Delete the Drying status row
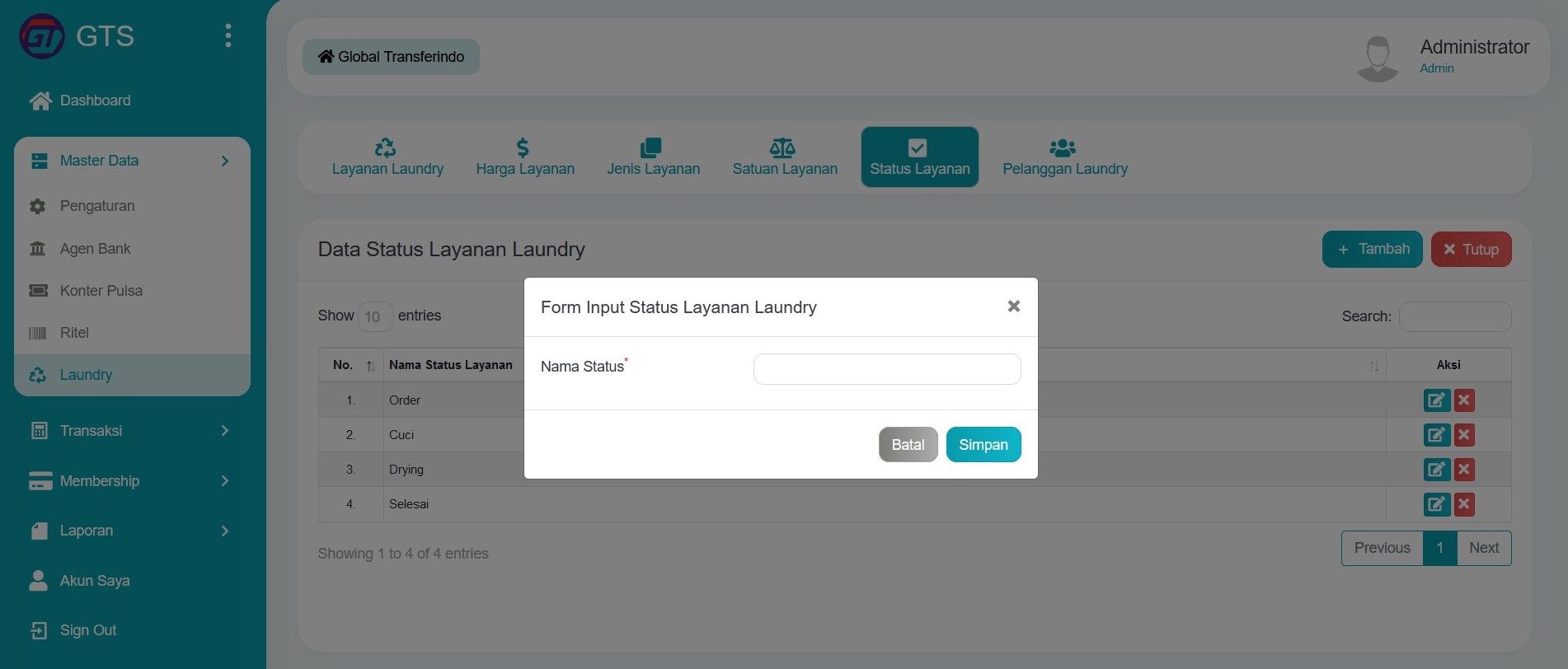1568x669 pixels. coord(1464,470)
